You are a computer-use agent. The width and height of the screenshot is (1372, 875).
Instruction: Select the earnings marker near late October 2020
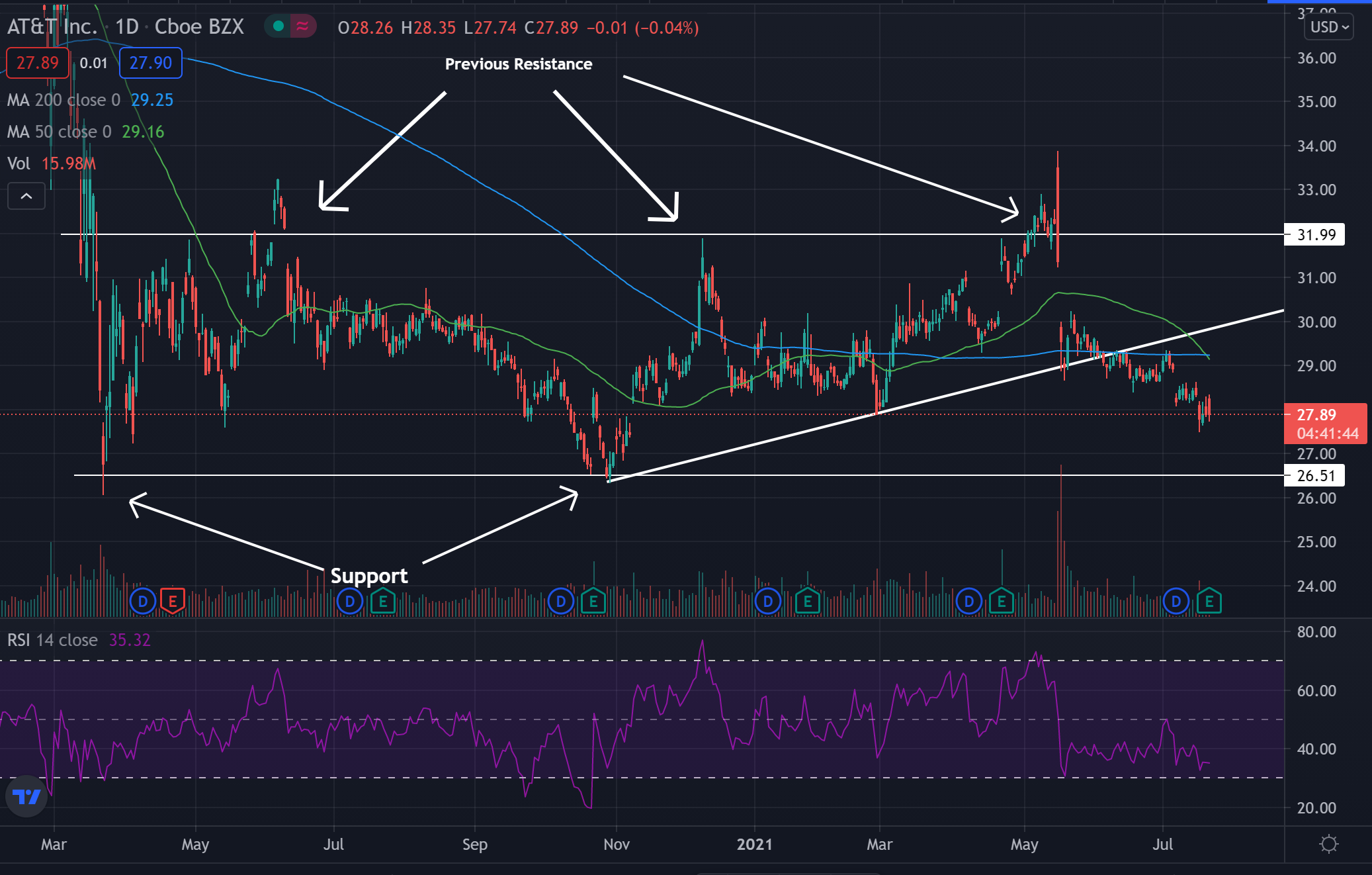[593, 602]
